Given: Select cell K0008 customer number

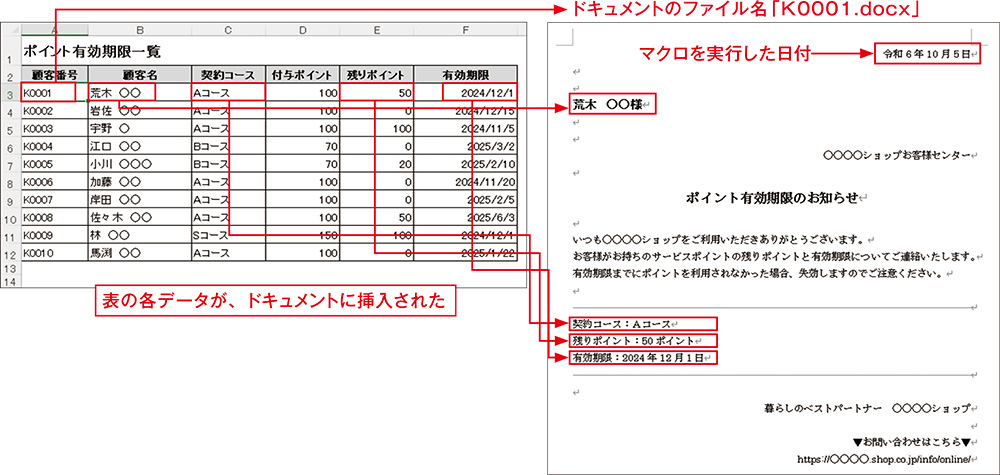Looking at the screenshot, I should click(55, 217).
